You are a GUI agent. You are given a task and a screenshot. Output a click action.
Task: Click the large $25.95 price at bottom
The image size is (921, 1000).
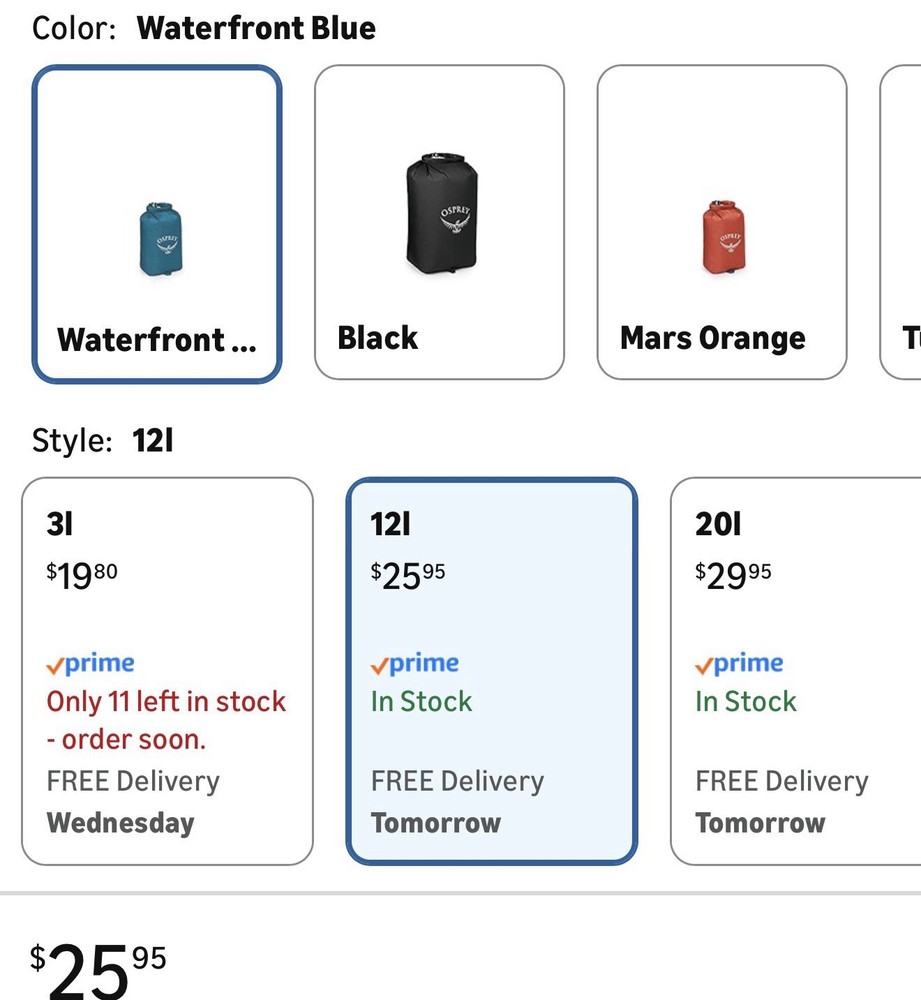click(x=98, y=968)
